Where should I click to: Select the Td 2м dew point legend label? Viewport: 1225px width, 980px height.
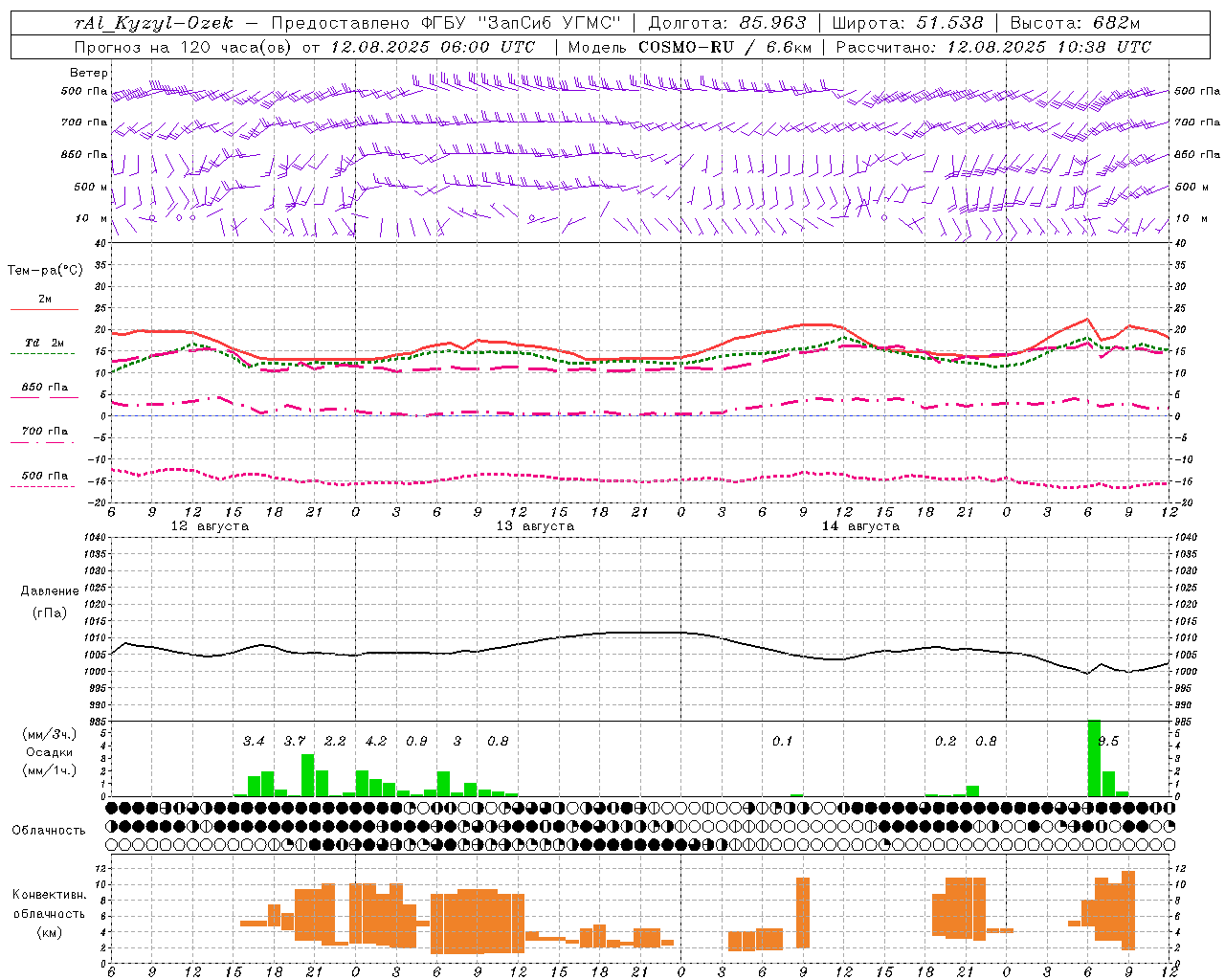(45, 343)
